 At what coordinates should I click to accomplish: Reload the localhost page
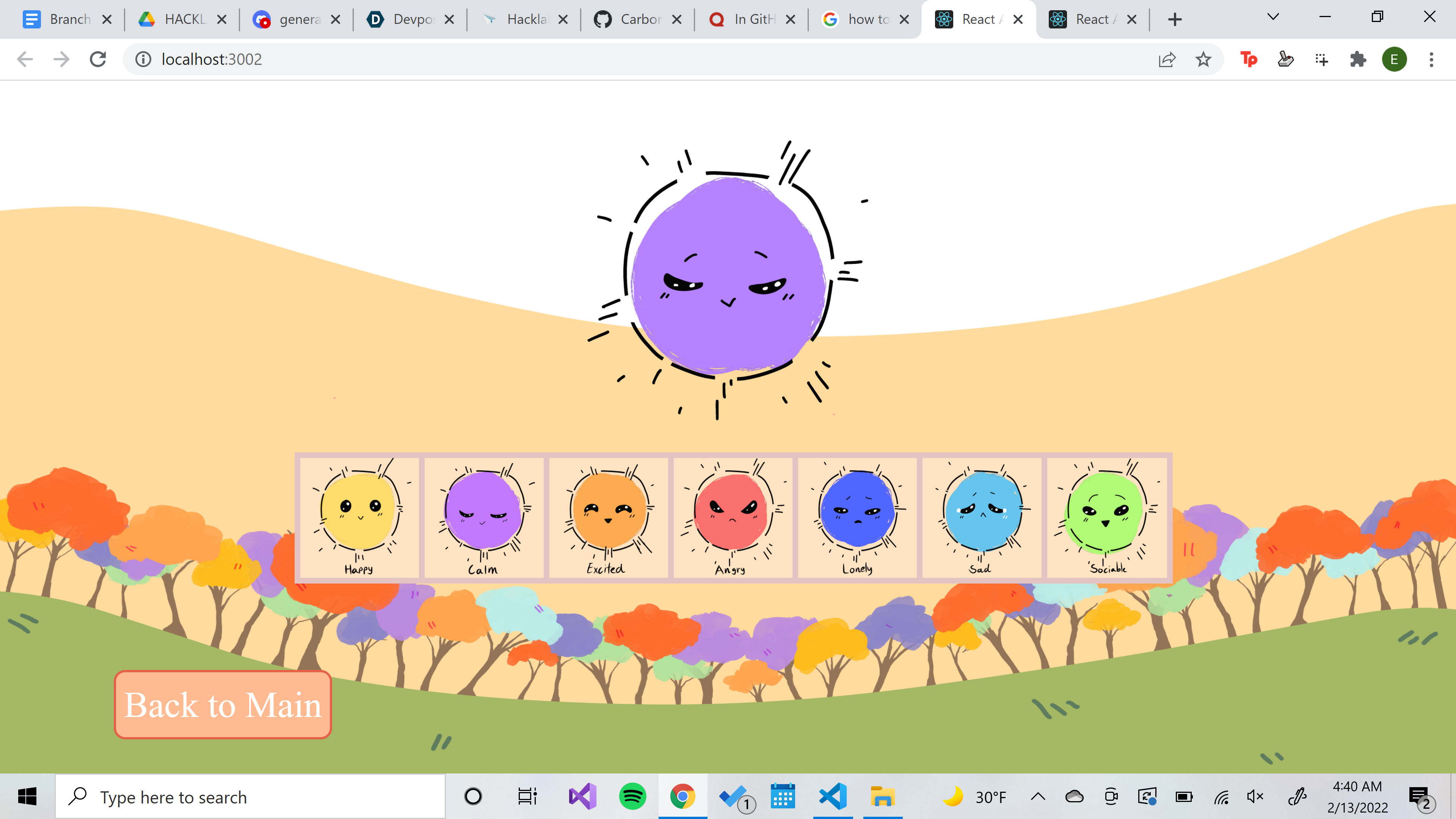point(98,60)
